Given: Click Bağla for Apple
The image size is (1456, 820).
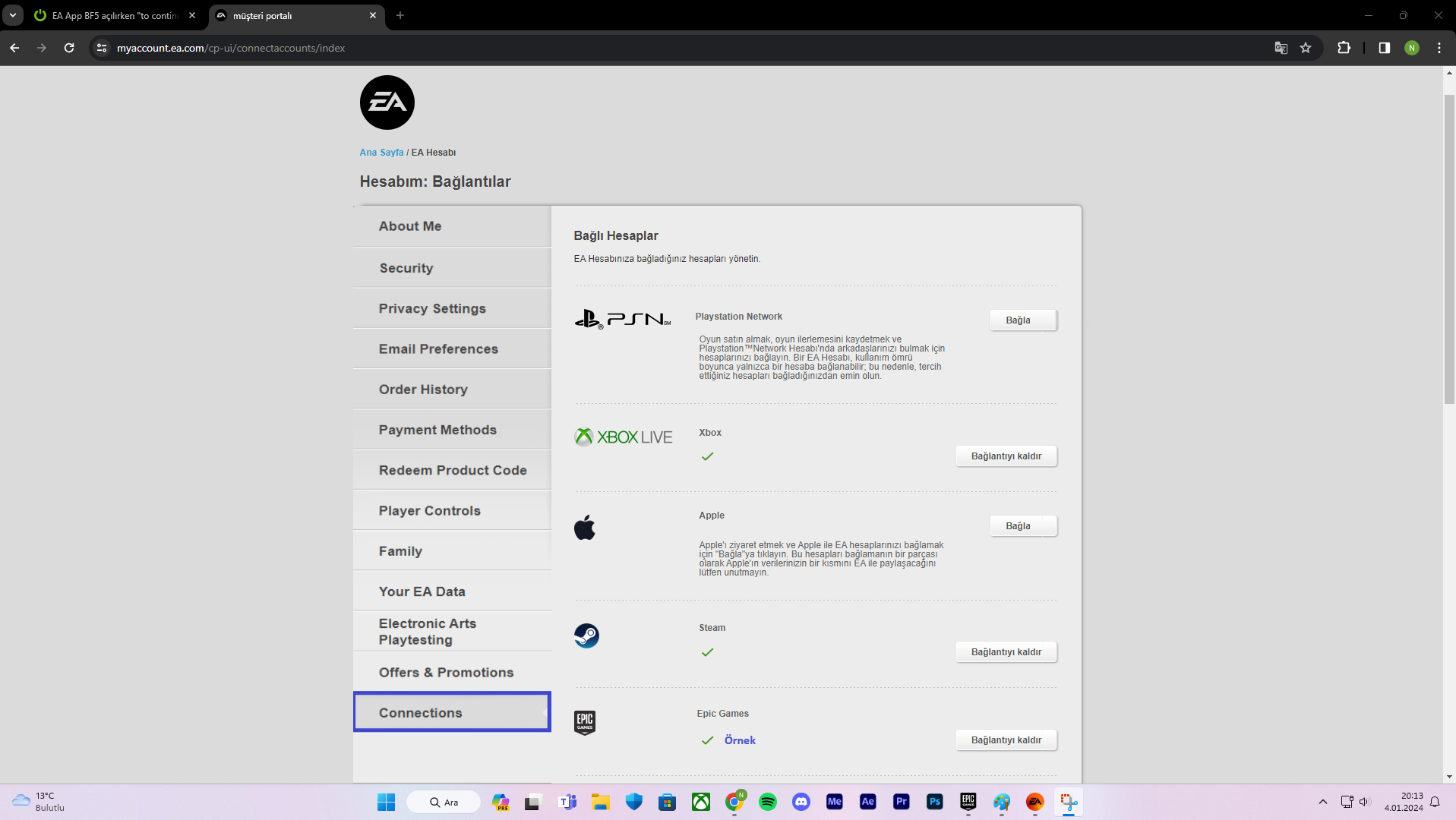Looking at the screenshot, I should [x=1023, y=526].
